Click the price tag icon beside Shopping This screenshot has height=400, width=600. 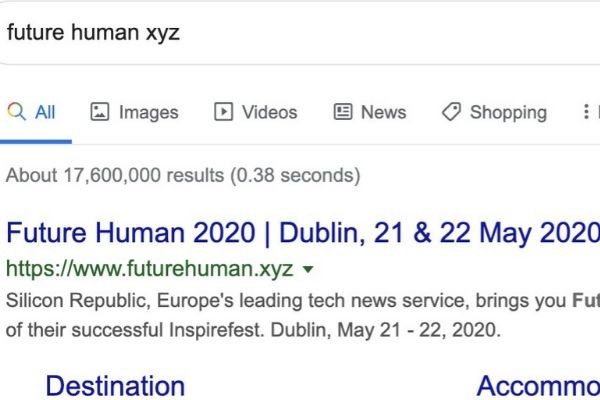[x=452, y=112]
